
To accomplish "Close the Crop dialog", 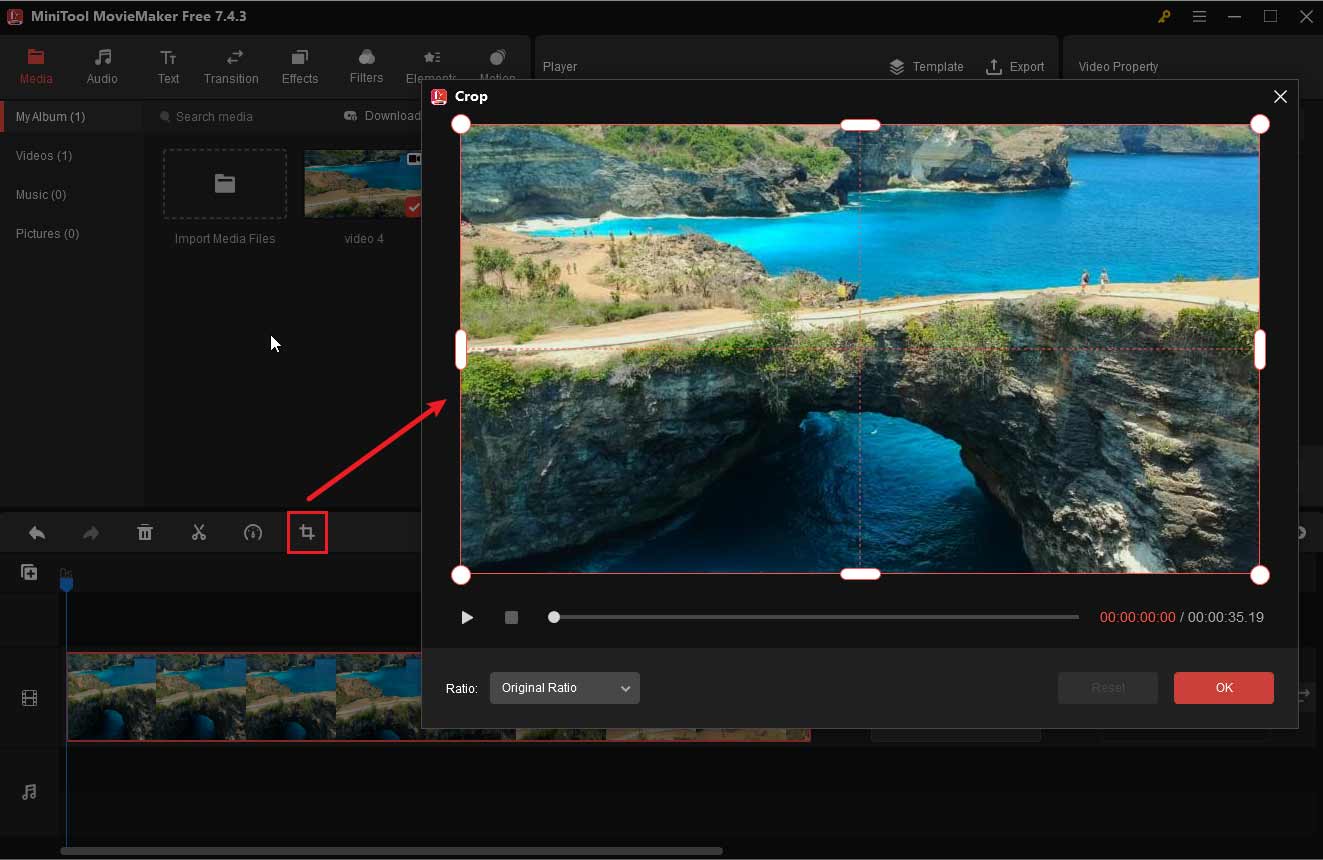I will point(1280,96).
